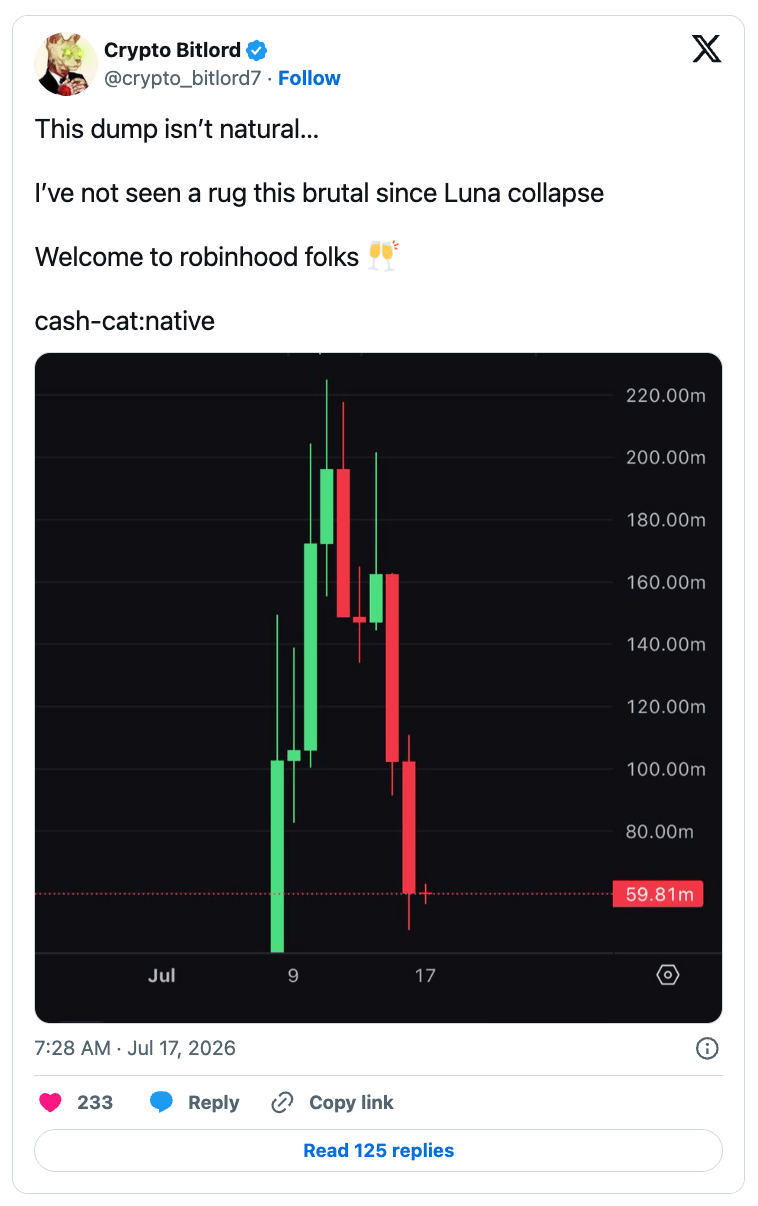Like the tweet with heart icon
This screenshot has width=758, height=1206.
click(x=49, y=1102)
